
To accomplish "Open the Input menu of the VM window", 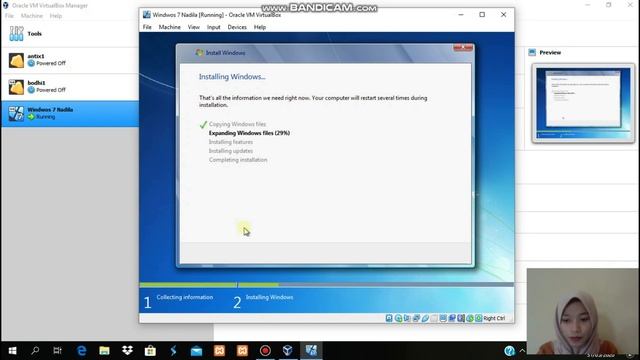I will point(213,27).
